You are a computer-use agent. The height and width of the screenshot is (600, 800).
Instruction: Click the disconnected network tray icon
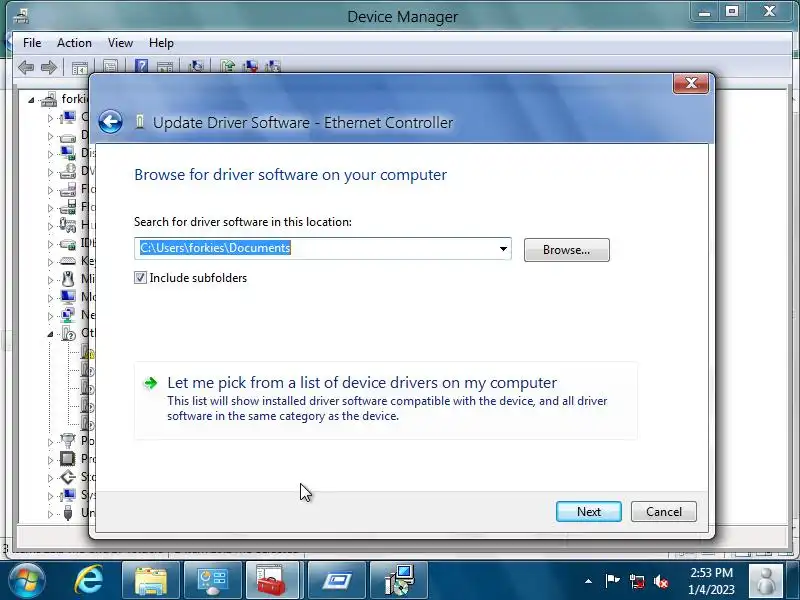[x=637, y=581]
